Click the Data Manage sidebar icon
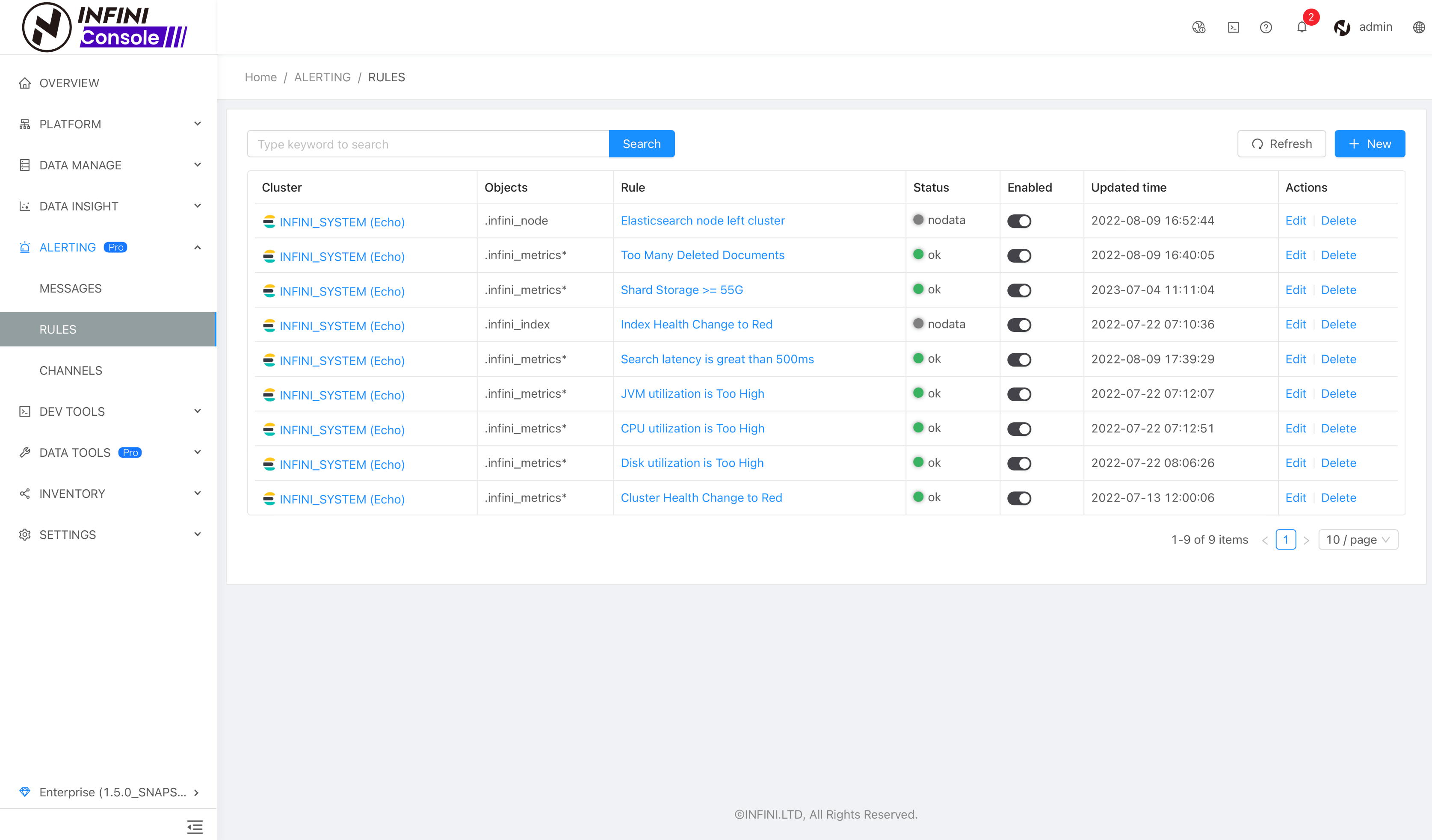The height and width of the screenshot is (840, 1432). point(24,165)
